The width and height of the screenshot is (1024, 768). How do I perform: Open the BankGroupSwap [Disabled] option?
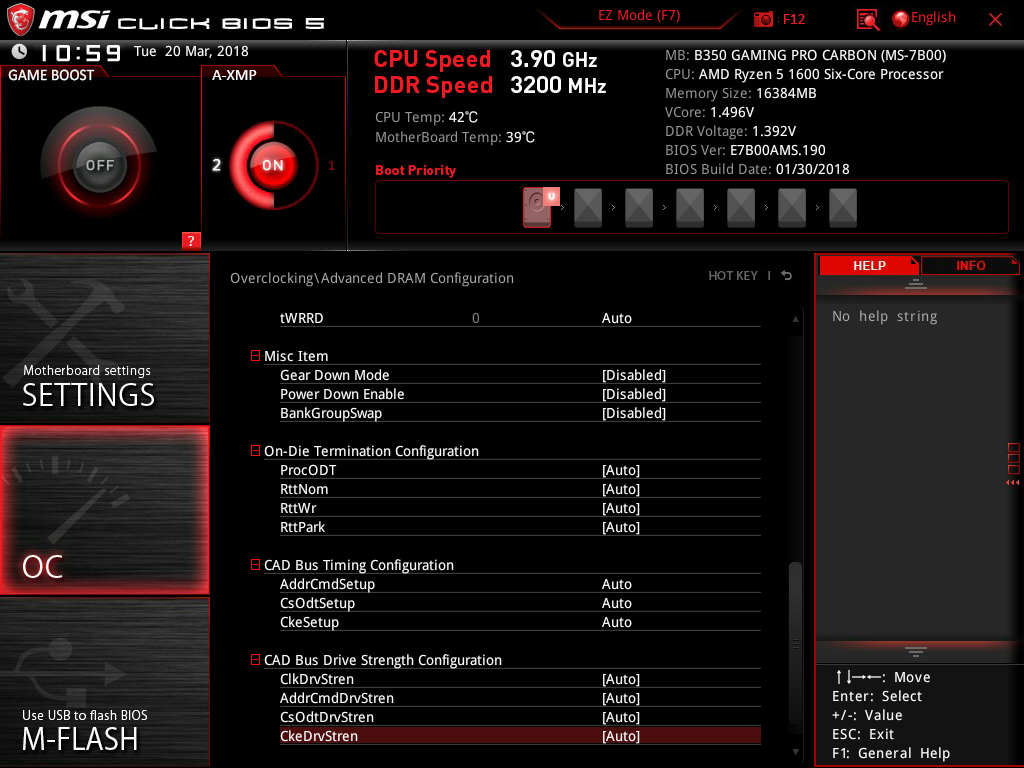633,413
